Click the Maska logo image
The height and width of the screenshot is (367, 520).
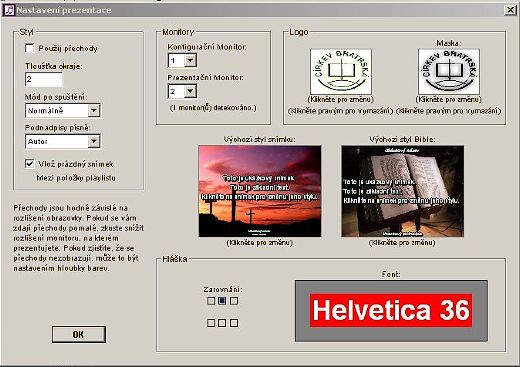[x=449, y=72]
